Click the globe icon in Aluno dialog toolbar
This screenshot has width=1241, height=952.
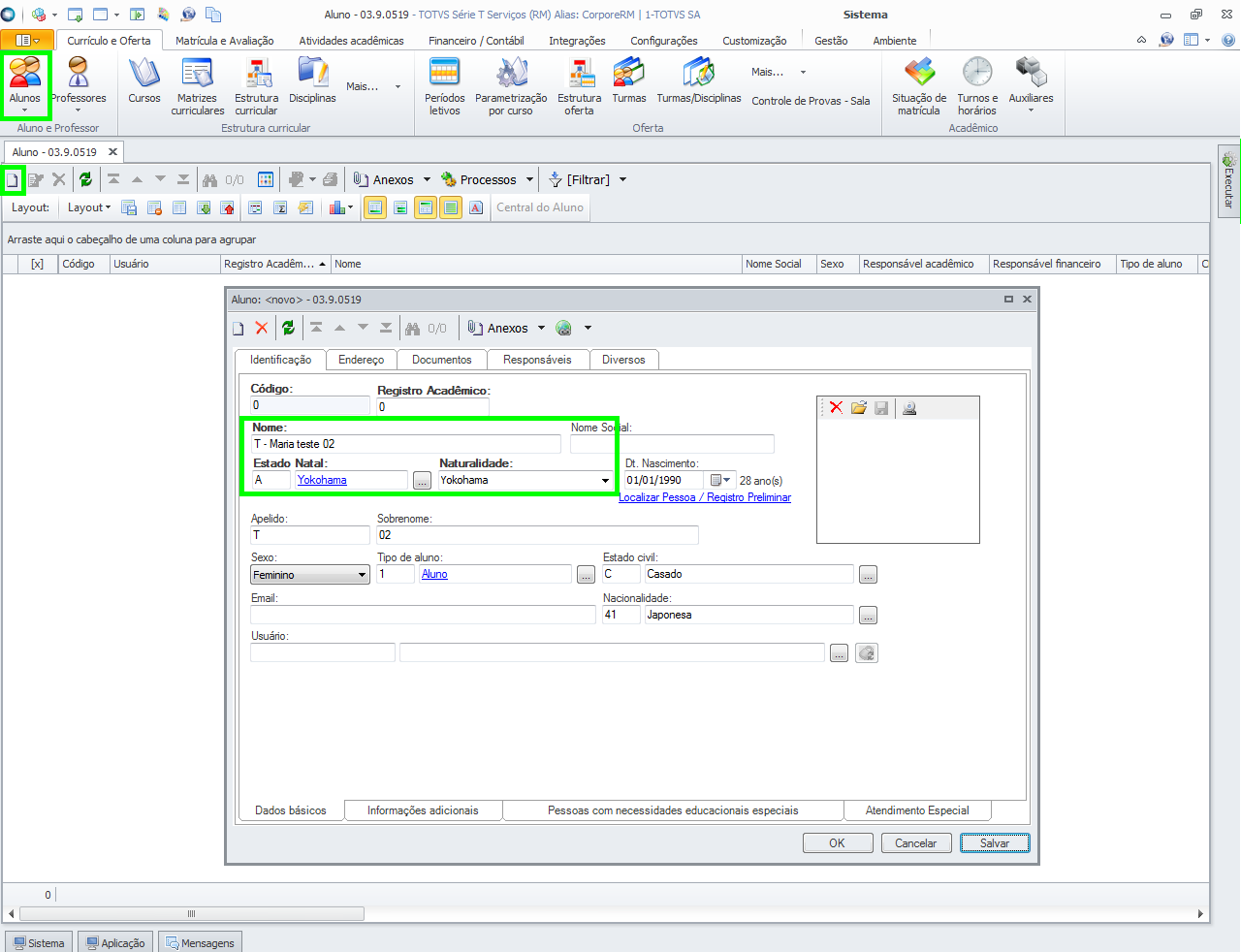click(x=563, y=328)
